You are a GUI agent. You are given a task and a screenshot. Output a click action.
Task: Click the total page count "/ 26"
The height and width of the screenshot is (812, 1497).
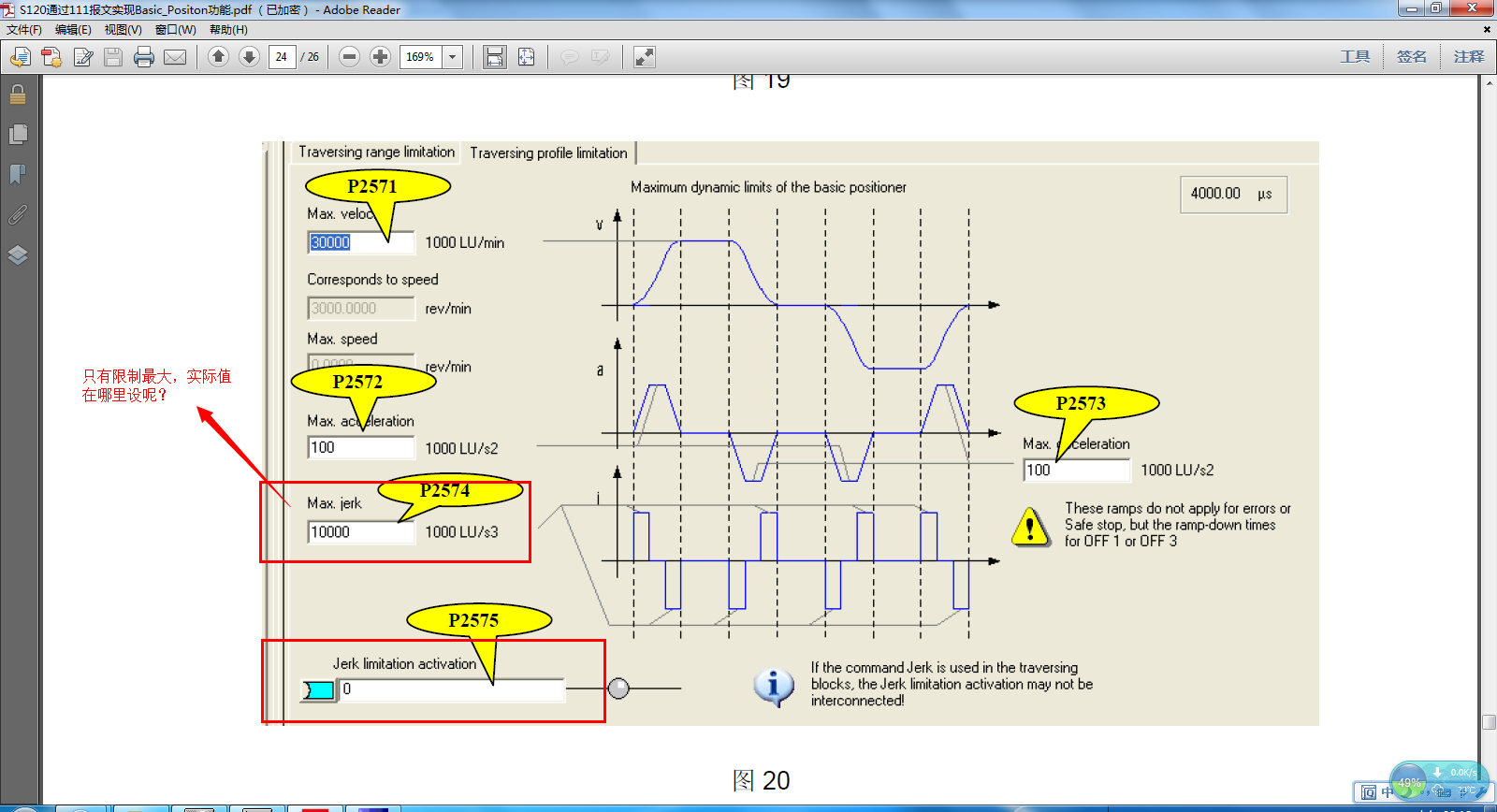(310, 57)
